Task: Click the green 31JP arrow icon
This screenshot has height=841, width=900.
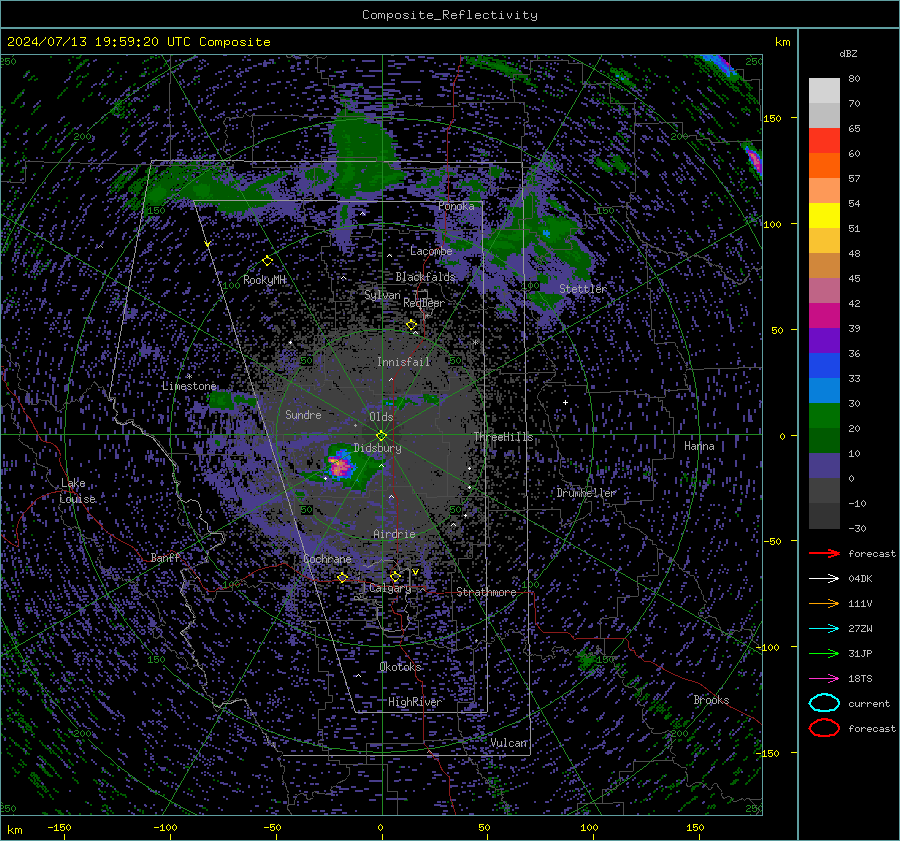Action: pos(824,653)
